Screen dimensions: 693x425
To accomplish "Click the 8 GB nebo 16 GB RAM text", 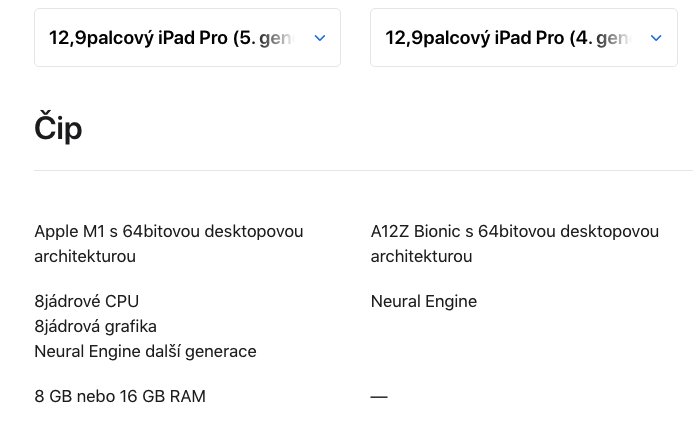I will [120, 396].
